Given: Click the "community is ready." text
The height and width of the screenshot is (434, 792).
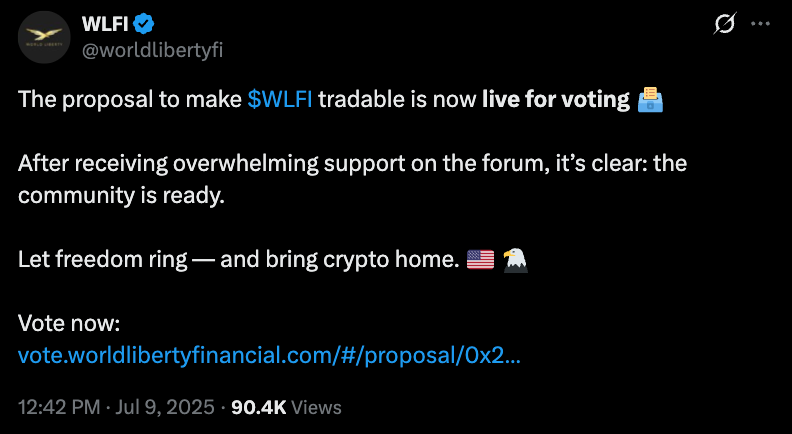Looking at the screenshot, I should (x=121, y=196).
